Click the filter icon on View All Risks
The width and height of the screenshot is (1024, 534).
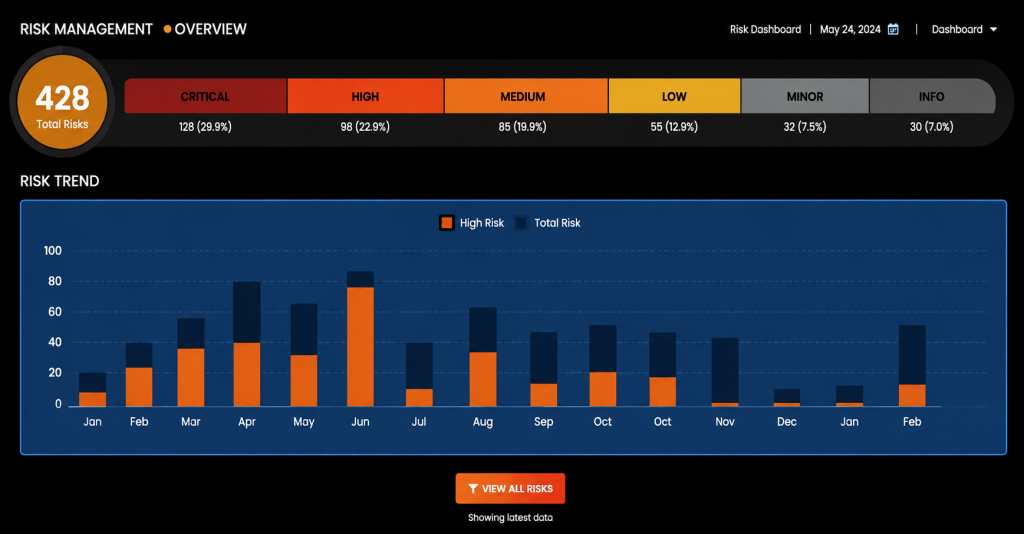[473, 488]
